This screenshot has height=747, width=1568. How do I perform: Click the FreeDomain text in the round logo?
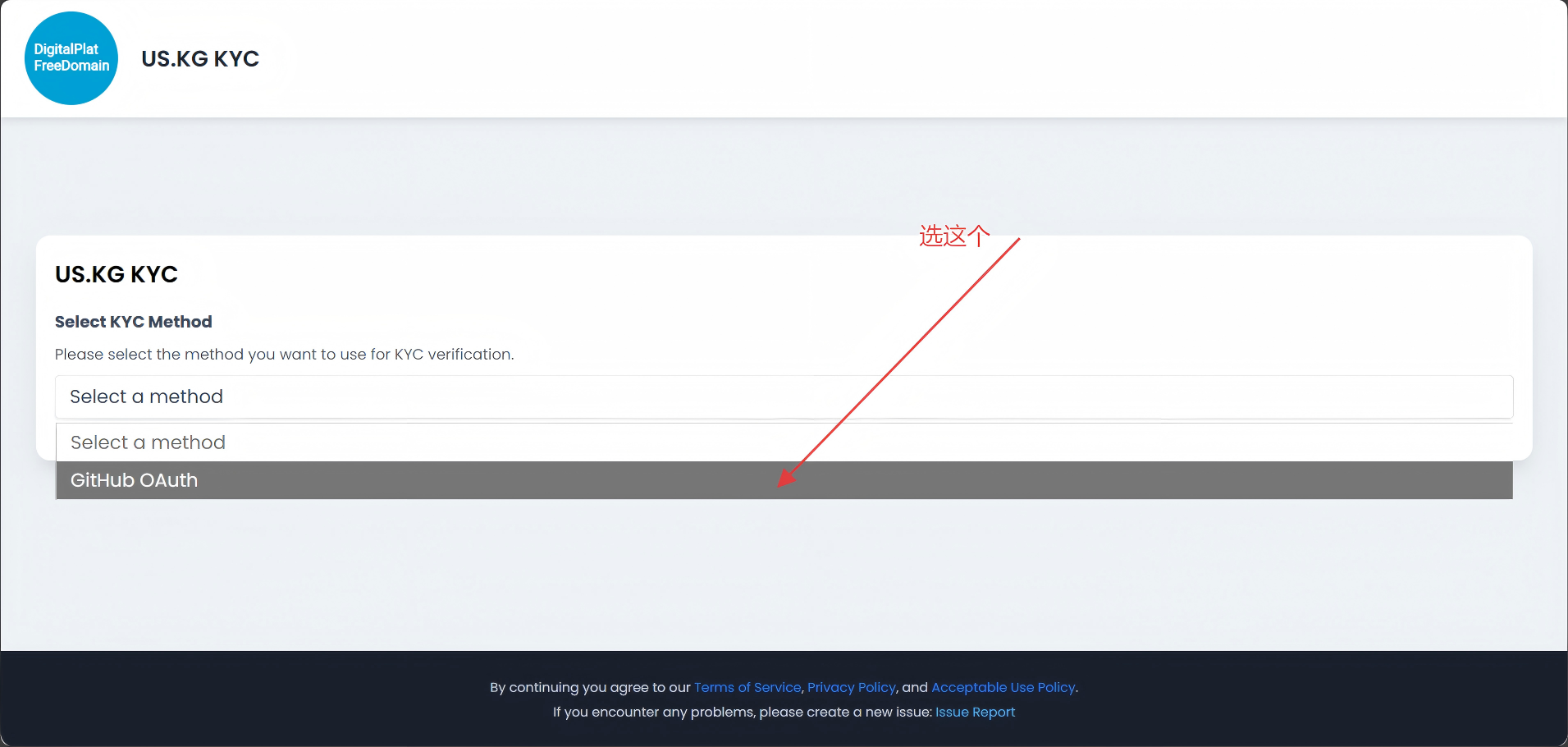pyautogui.click(x=71, y=66)
